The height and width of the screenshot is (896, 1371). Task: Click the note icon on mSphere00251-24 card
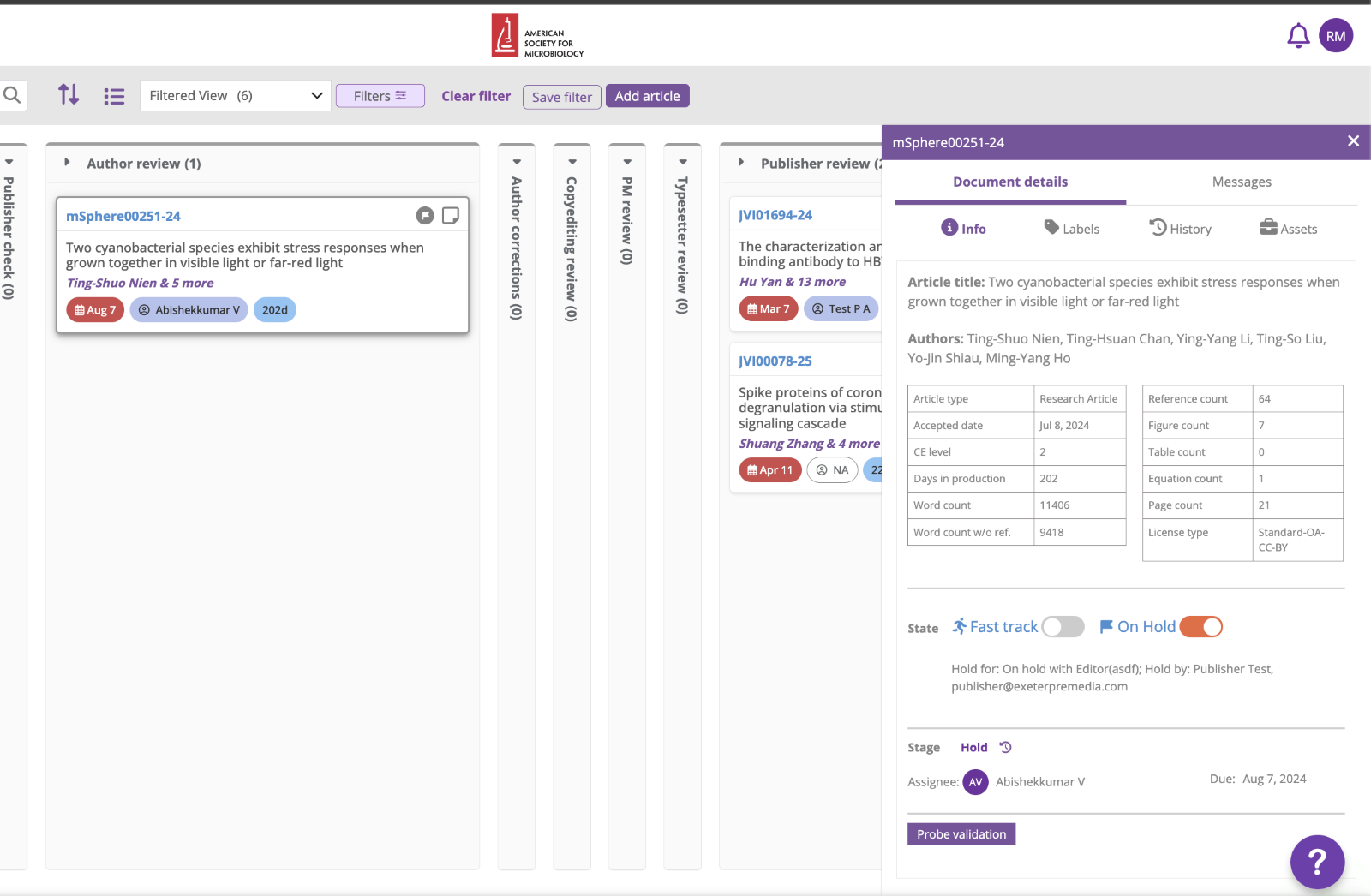[x=450, y=216]
